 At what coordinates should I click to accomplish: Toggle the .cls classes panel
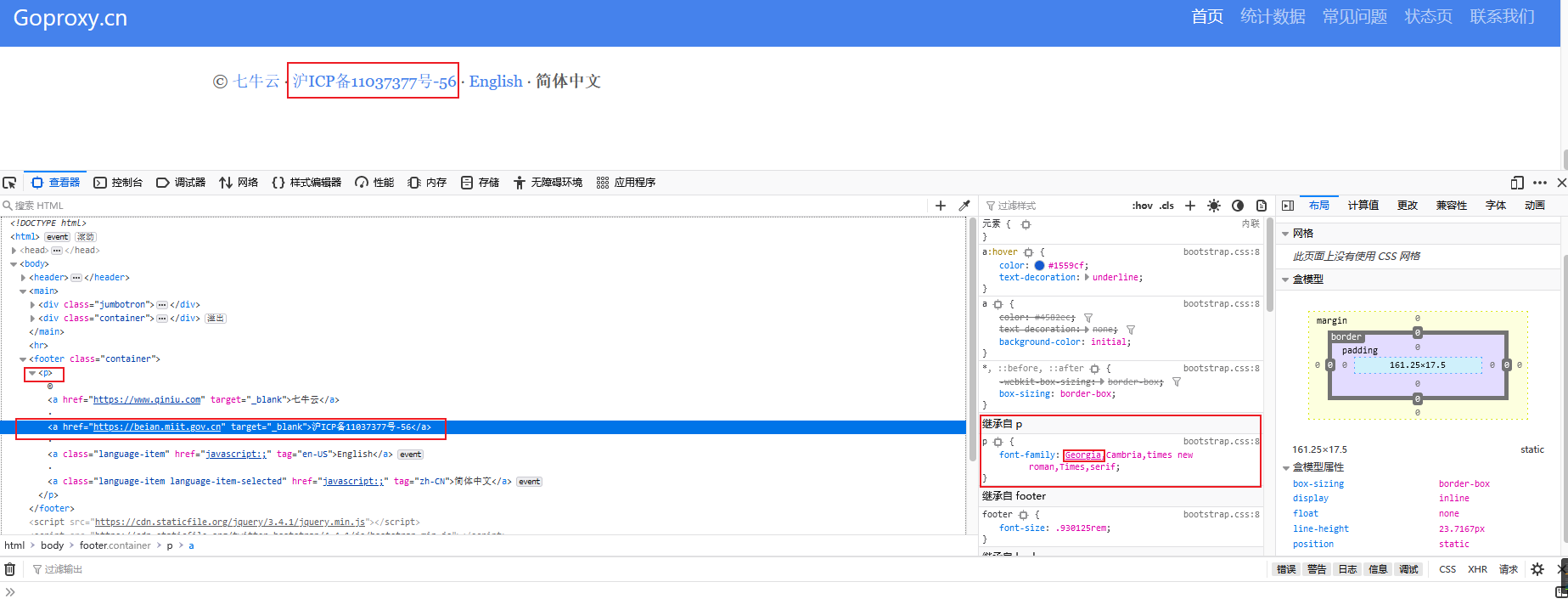coord(1167,206)
